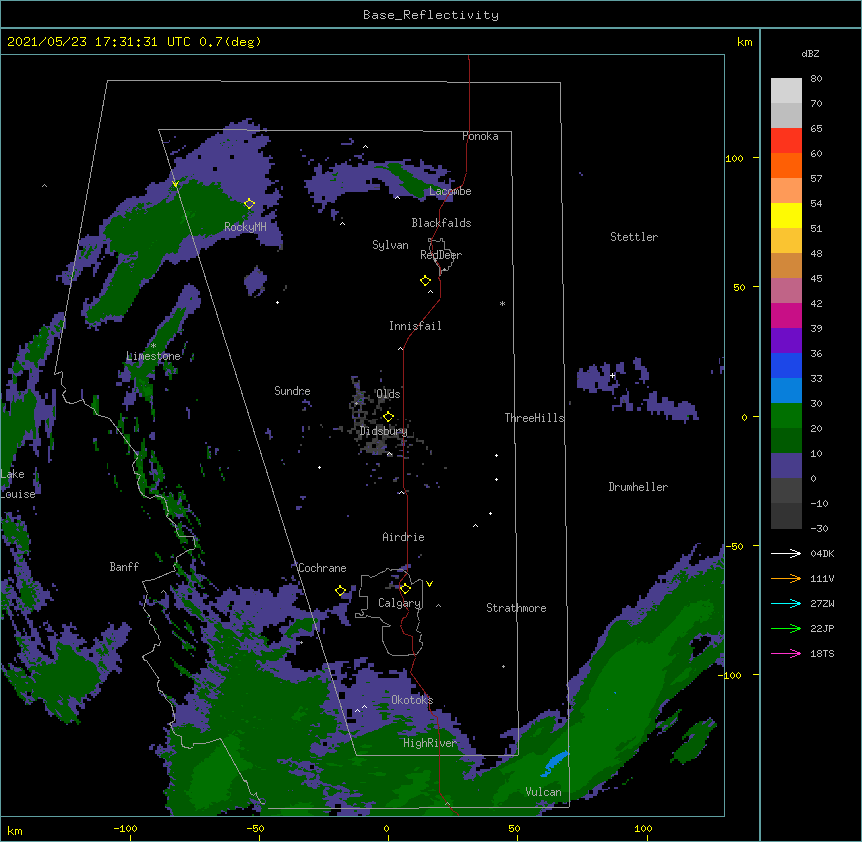This screenshot has height=842, width=862.
Task: Click the dBZ legend heading
Action: point(810,53)
